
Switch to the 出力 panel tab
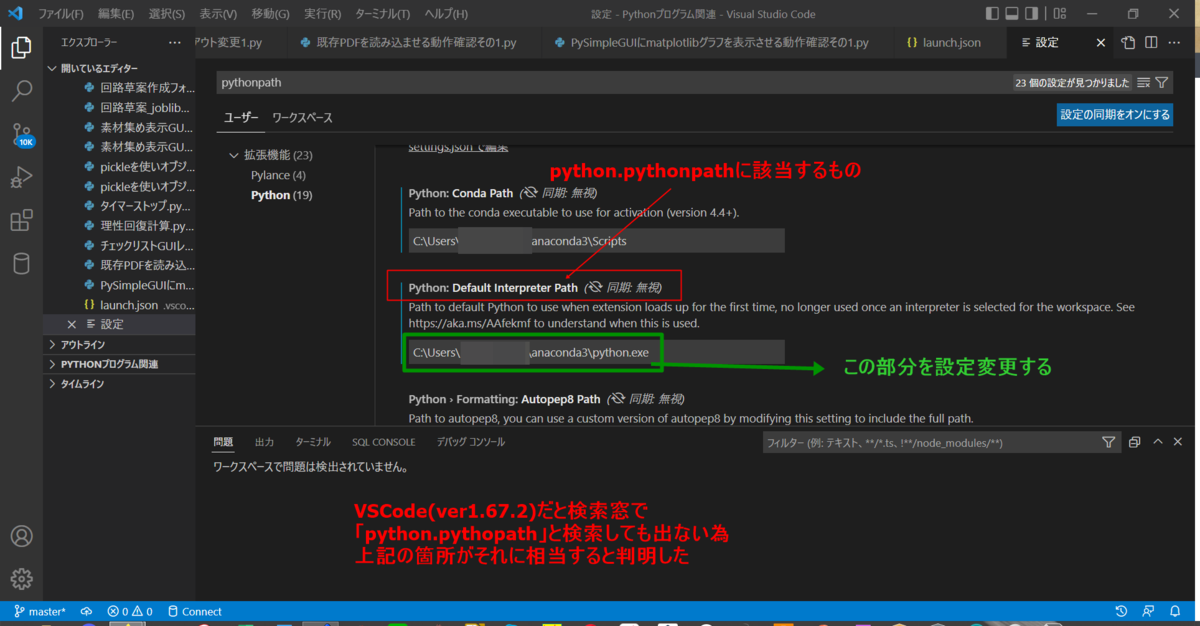(x=264, y=442)
